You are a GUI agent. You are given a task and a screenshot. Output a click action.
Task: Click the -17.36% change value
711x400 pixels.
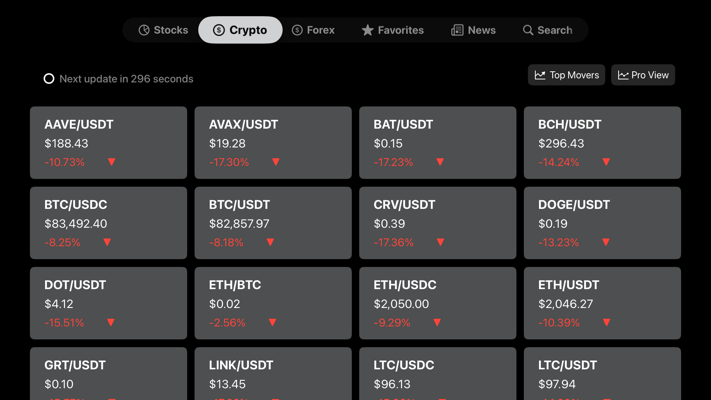394,243
